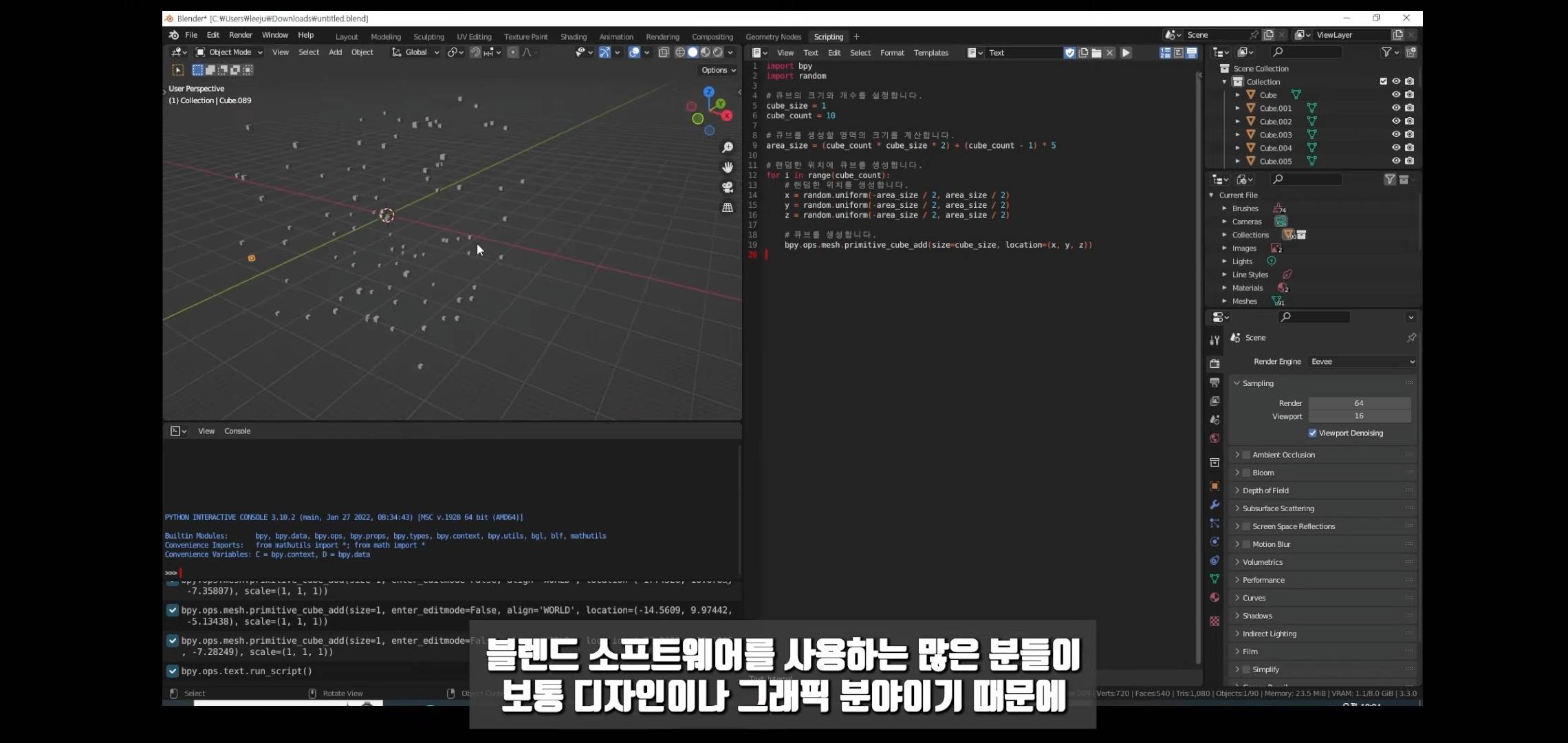The image size is (1568, 743).
Task: Create a new text datablock
Action: [x=1083, y=52]
